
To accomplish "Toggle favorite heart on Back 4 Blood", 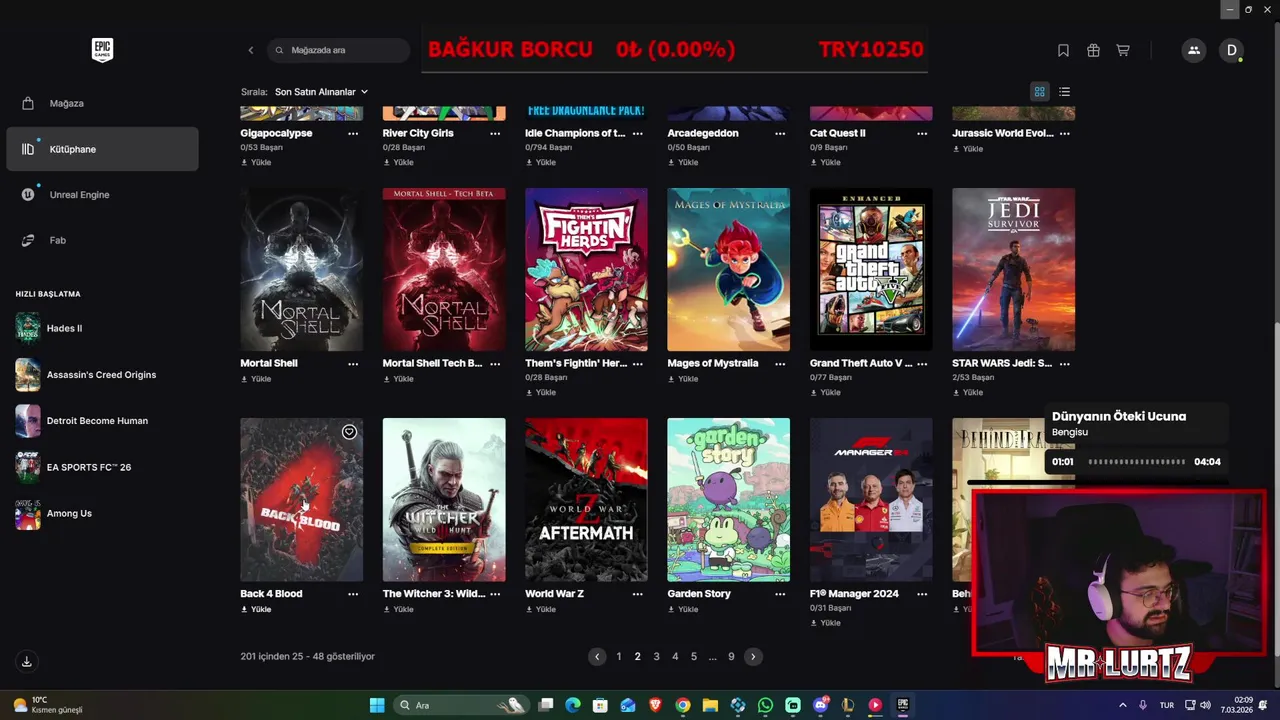I will (349, 432).
